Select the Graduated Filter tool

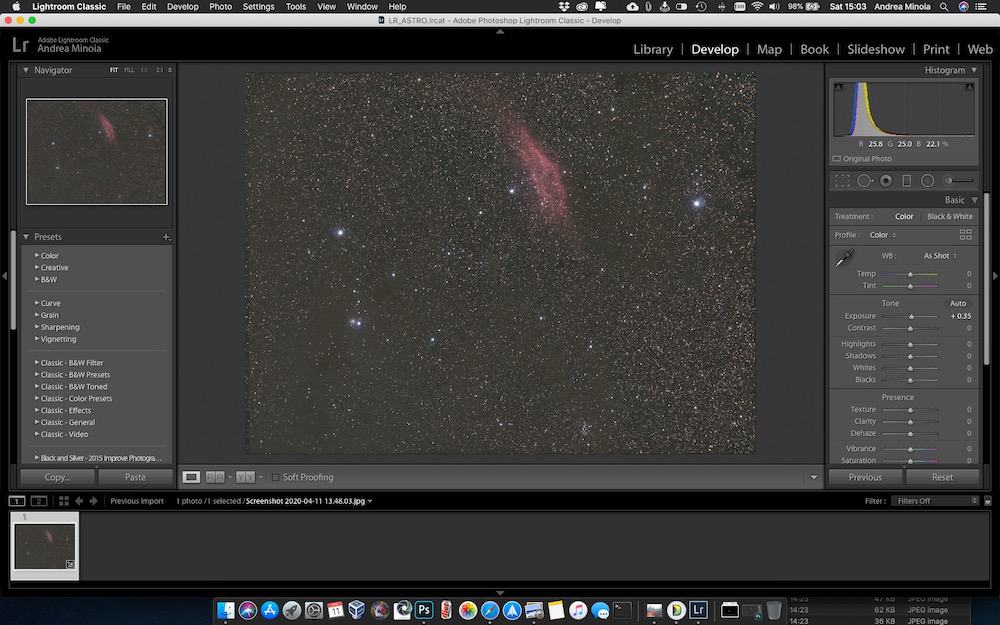pos(906,180)
